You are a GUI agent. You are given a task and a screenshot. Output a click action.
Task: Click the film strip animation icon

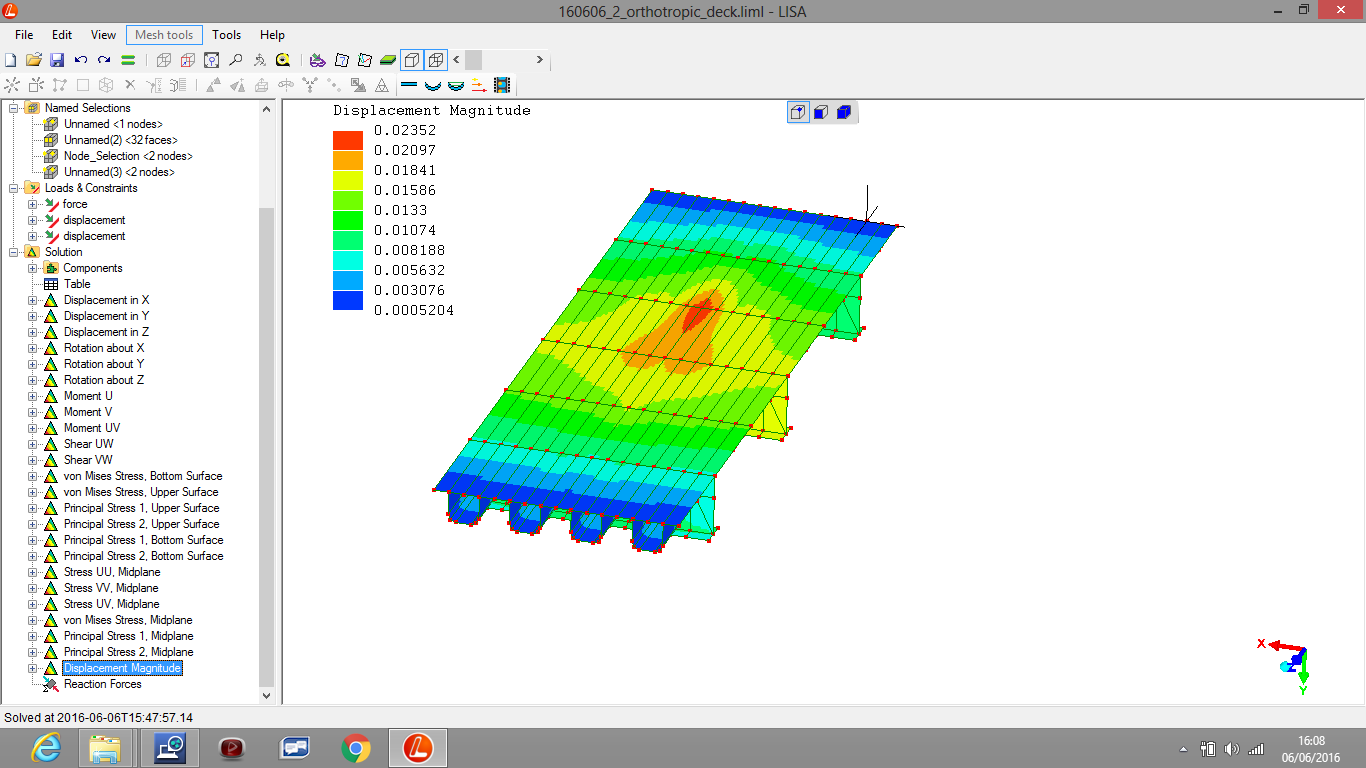502,85
